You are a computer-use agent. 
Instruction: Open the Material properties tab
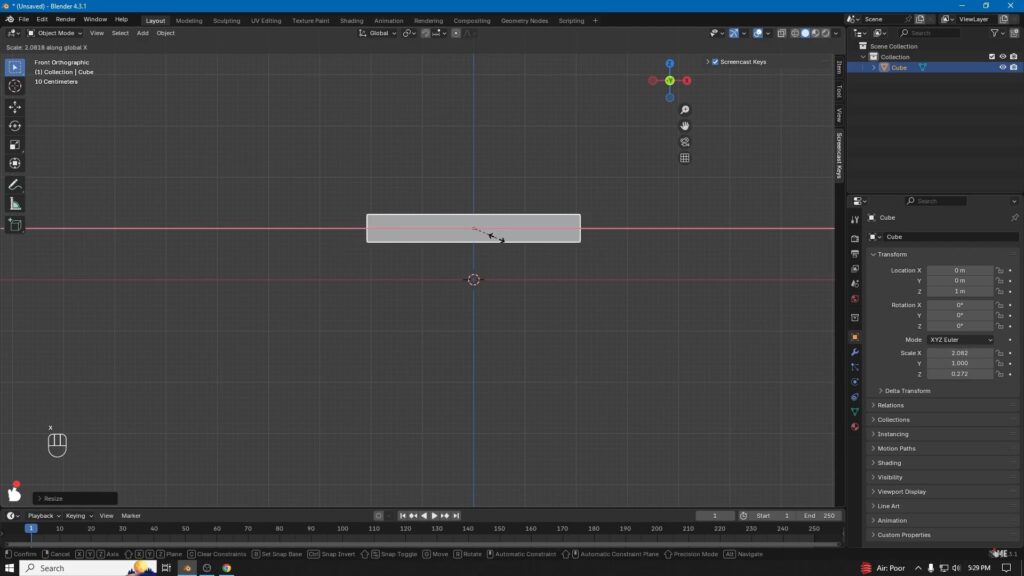(x=855, y=426)
